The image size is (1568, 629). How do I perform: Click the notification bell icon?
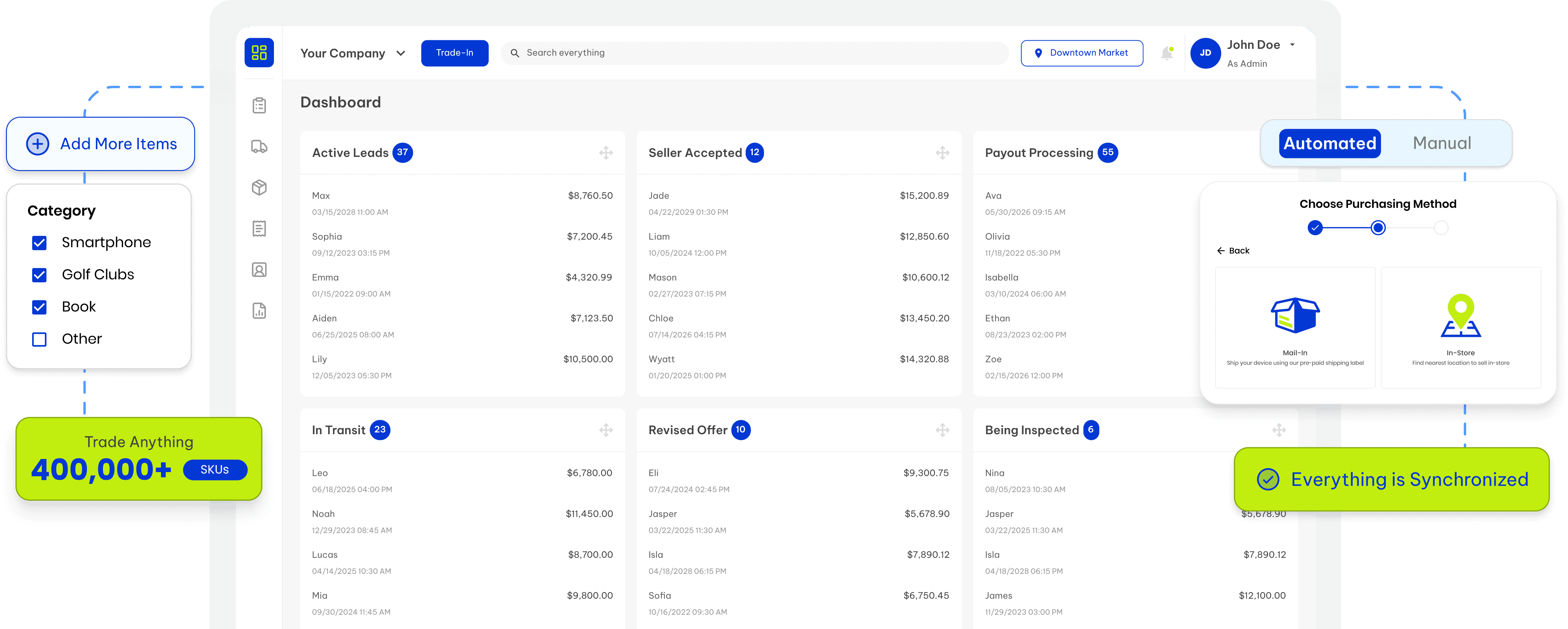[1166, 53]
